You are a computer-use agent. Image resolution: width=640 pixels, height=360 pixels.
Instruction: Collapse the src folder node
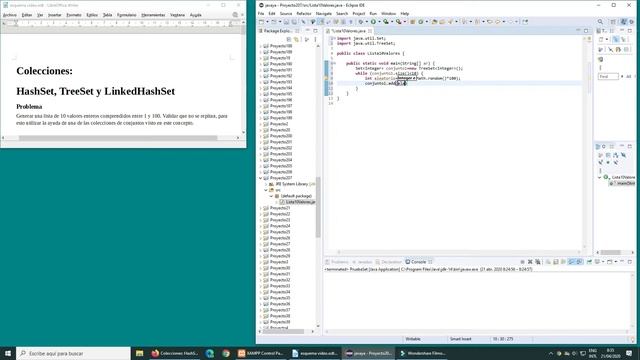[266, 190]
